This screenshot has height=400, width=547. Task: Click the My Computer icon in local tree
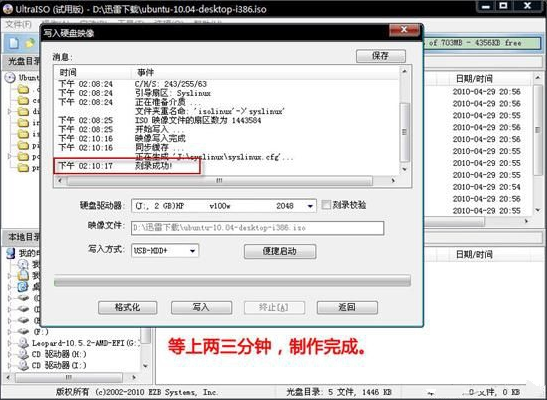(x=11, y=253)
